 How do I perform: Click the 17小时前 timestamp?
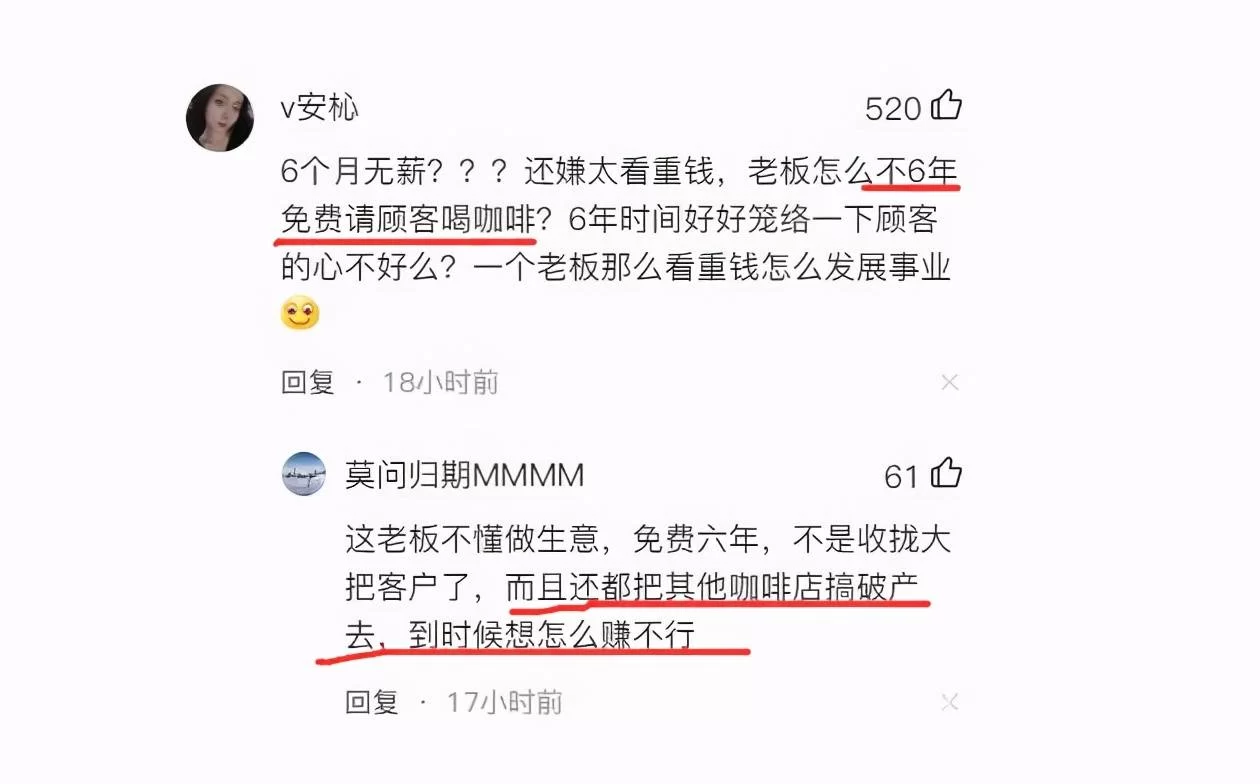coord(504,702)
